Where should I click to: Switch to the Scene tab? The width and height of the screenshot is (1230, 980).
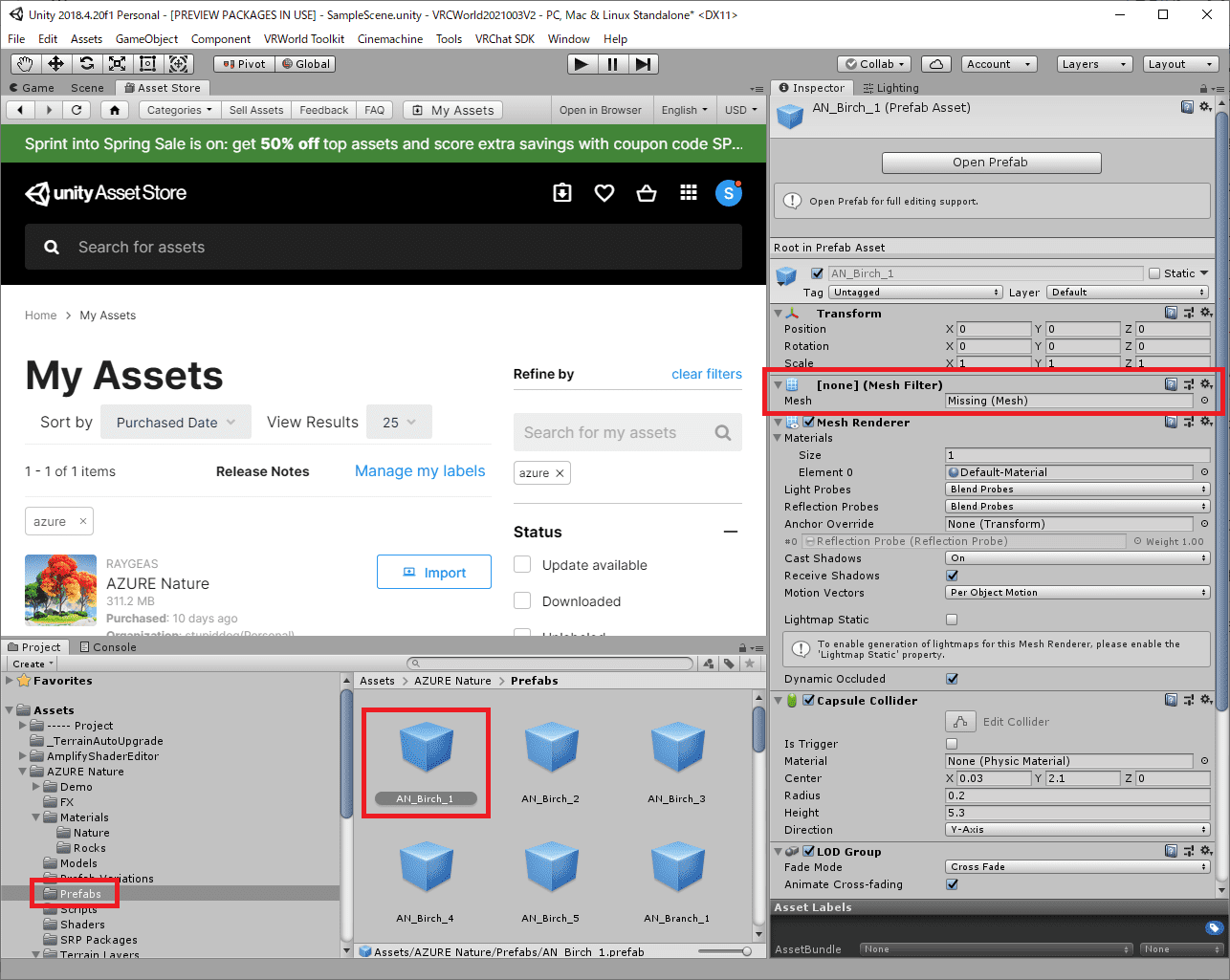(87, 88)
